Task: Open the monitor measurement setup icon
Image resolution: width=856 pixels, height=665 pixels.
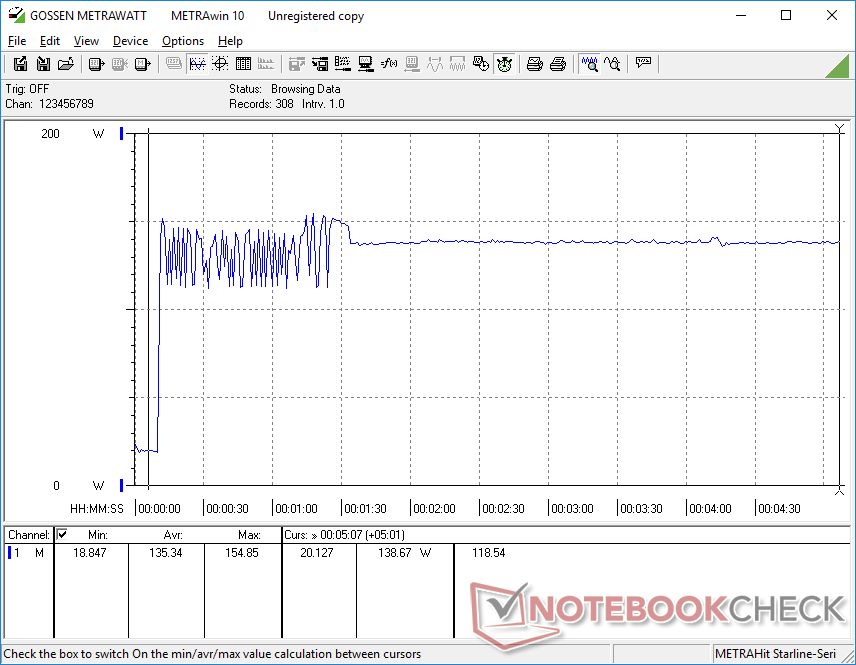Action: tap(366, 64)
